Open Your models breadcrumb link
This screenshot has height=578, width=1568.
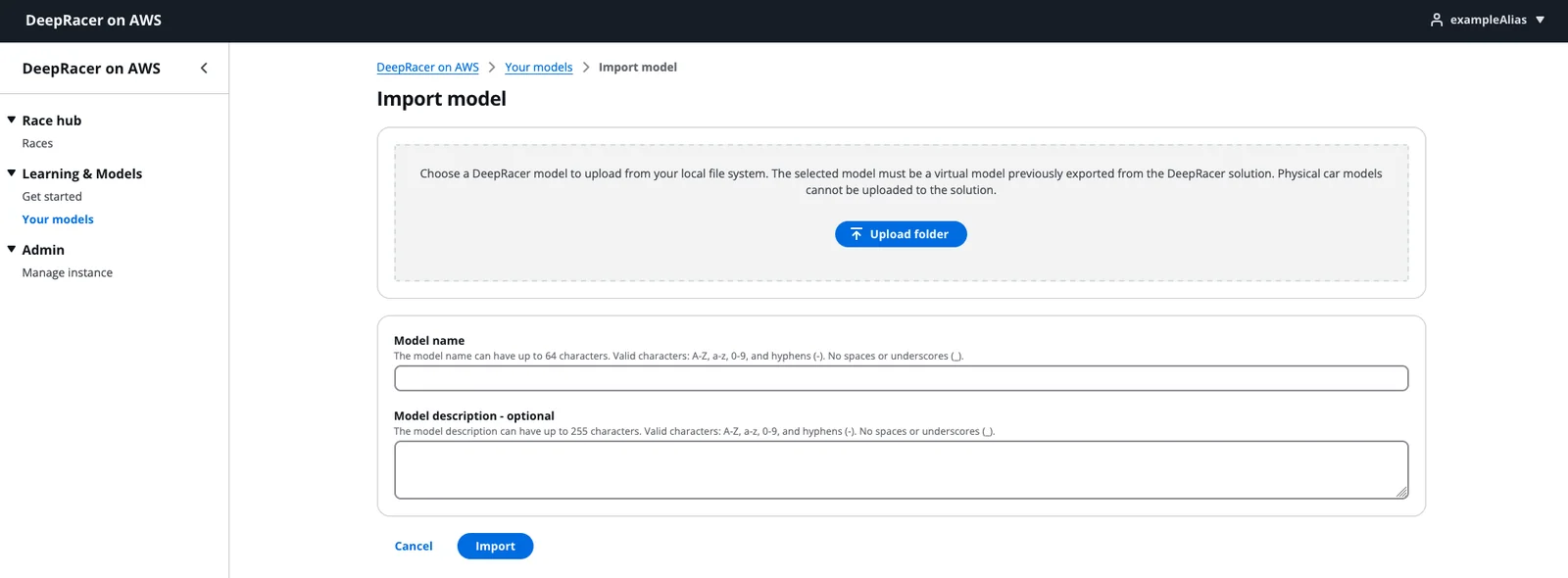[538, 68]
